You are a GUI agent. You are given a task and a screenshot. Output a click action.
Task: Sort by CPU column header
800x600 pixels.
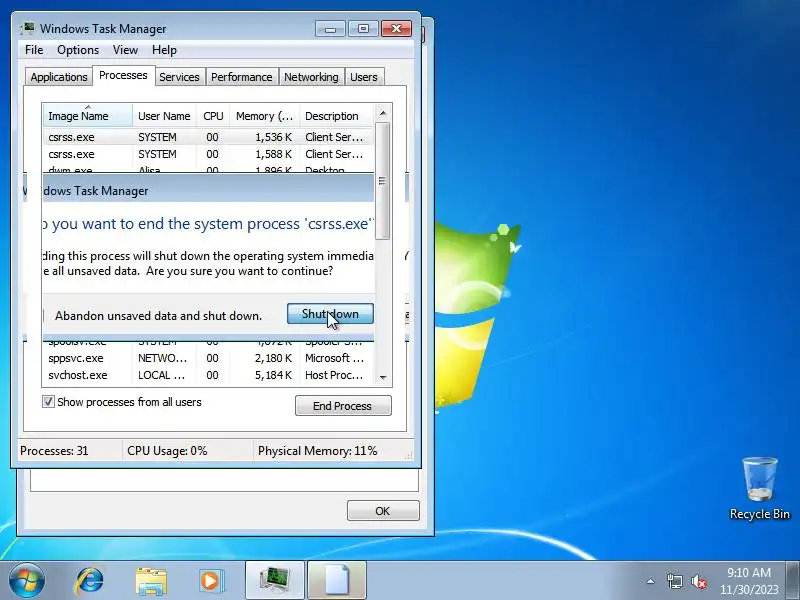[x=213, y=116]
